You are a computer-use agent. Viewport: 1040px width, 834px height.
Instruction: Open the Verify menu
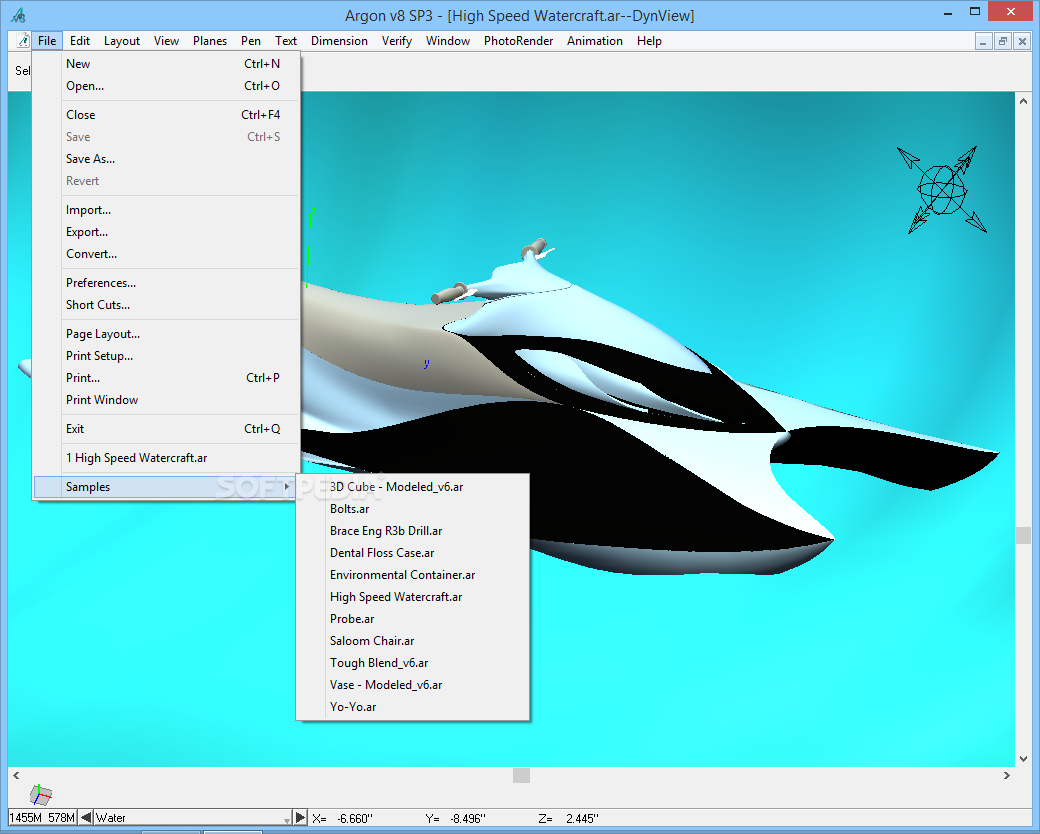397,40
